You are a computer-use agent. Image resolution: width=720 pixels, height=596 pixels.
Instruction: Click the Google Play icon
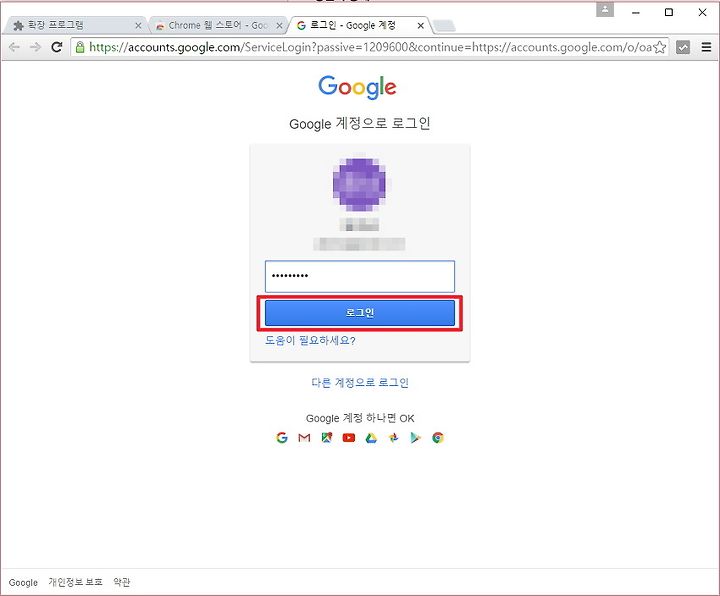(x=416, y=438)
